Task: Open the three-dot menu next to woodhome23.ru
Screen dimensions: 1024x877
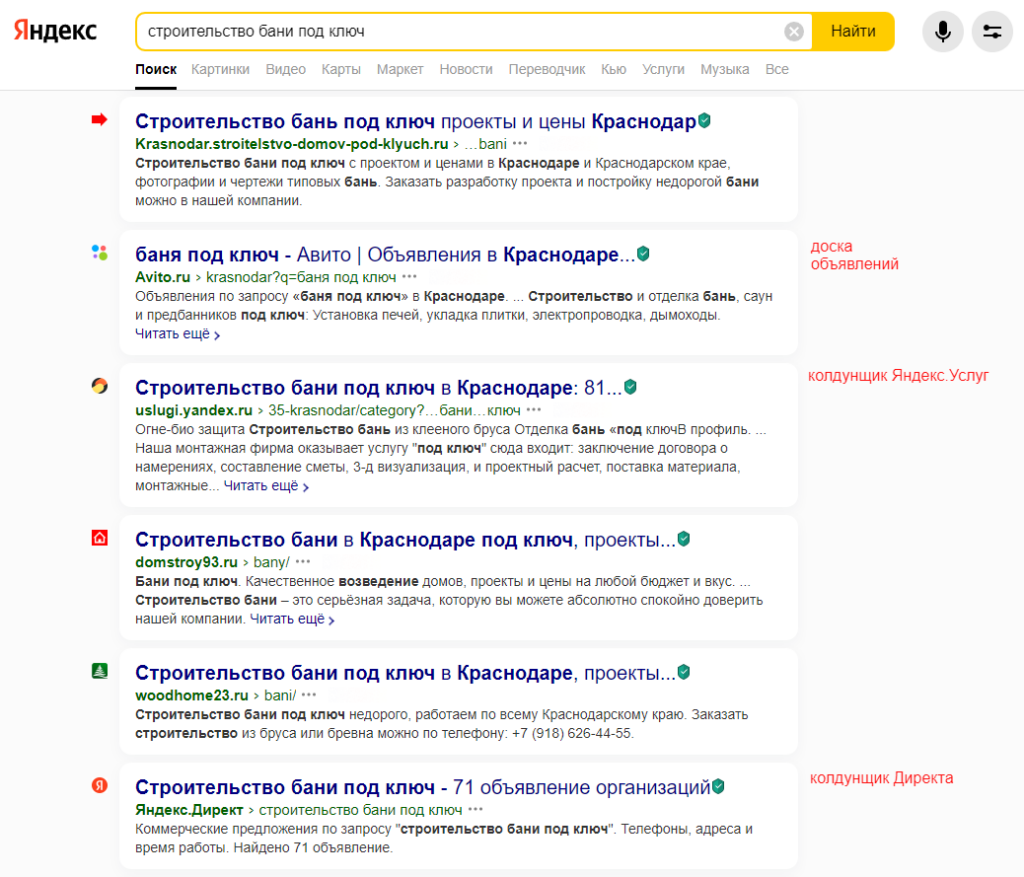Action: point(309,694)
